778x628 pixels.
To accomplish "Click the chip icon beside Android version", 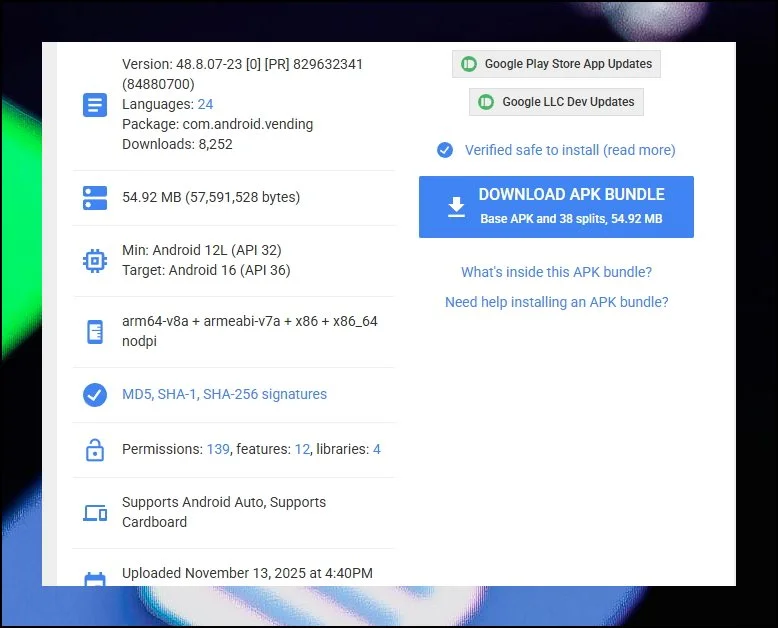I will 95,261.
